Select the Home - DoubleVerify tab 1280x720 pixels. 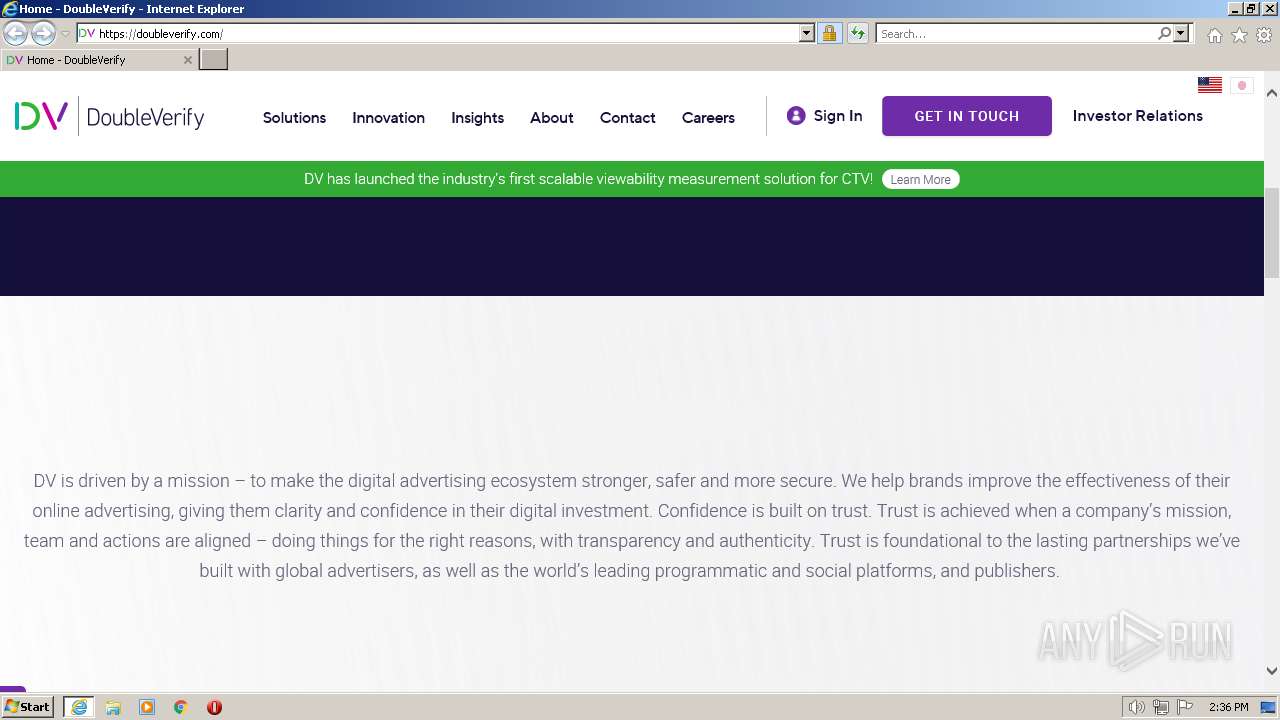click(99, 60)
